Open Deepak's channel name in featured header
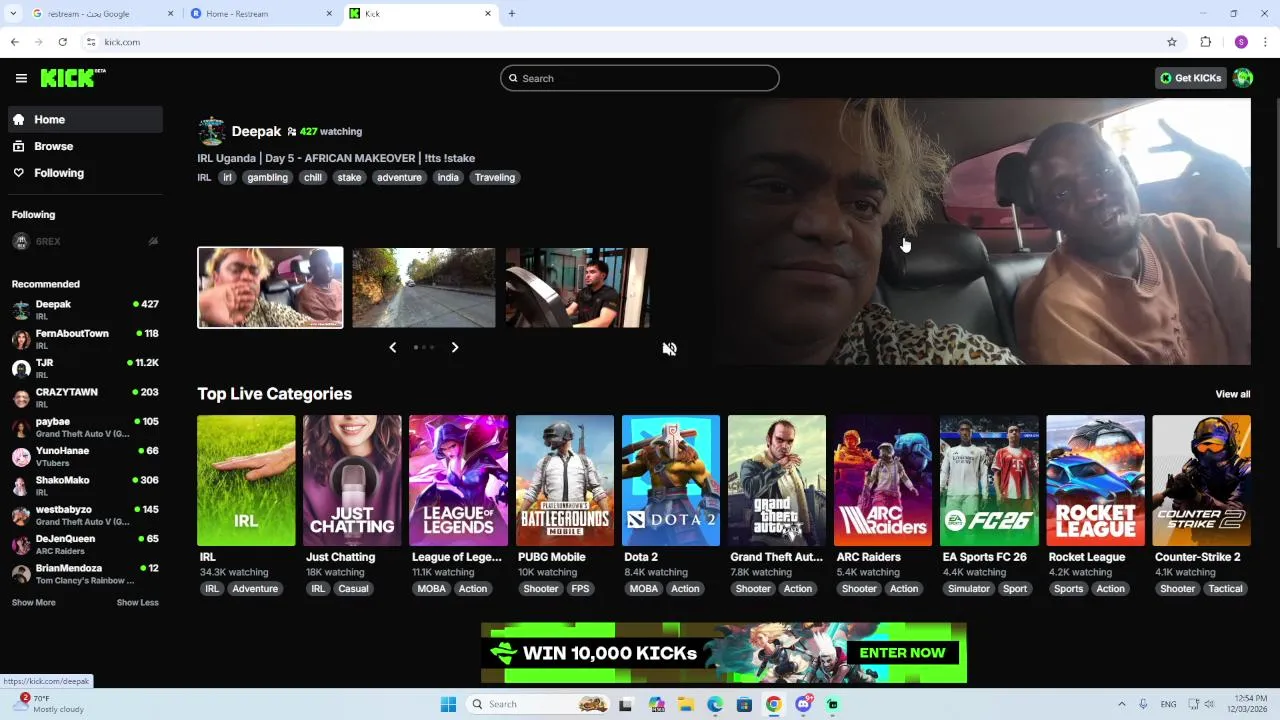Screen dimensions: 1280x720 click(256, 131)
